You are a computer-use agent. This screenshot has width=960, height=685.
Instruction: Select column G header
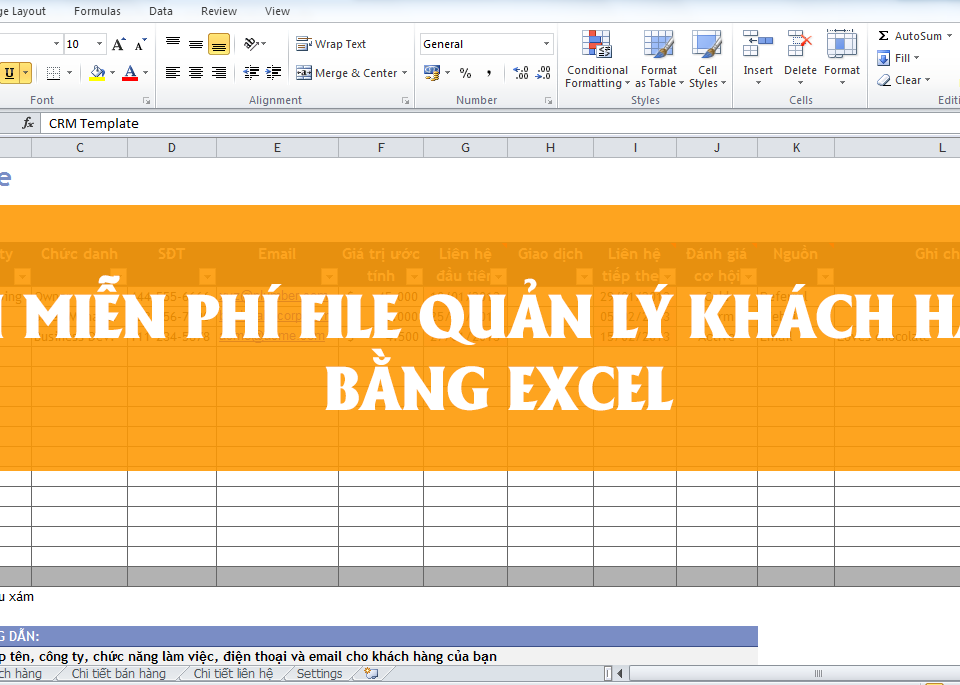[x=465, y=148]
